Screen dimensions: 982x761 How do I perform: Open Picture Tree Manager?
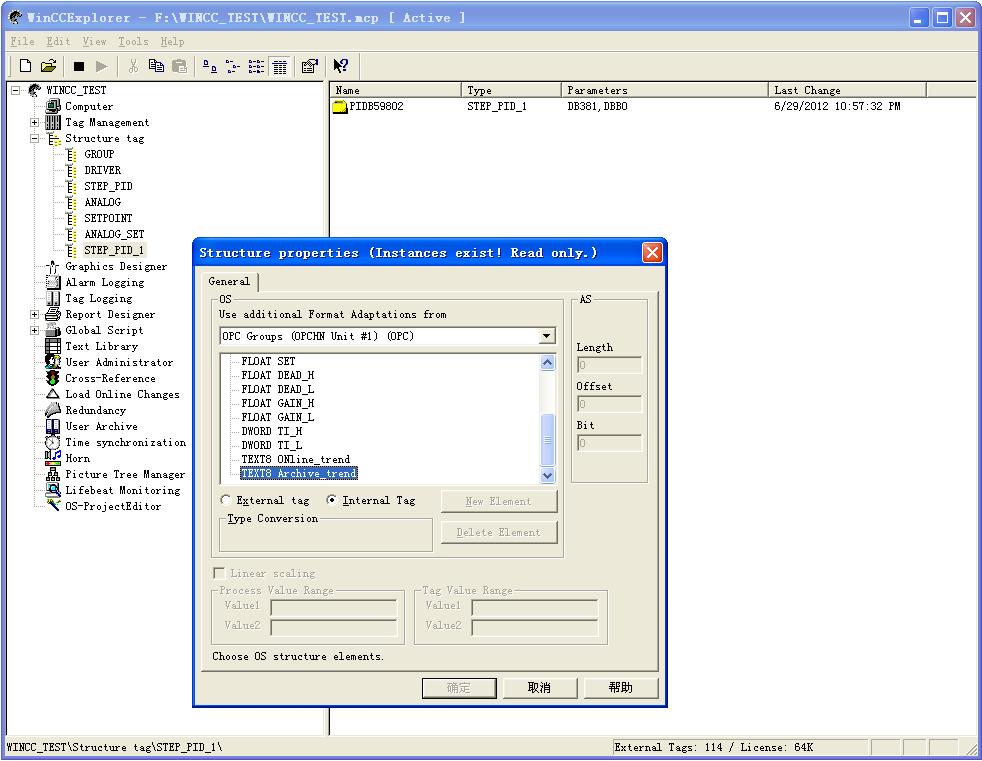click(x=125, y=474)
